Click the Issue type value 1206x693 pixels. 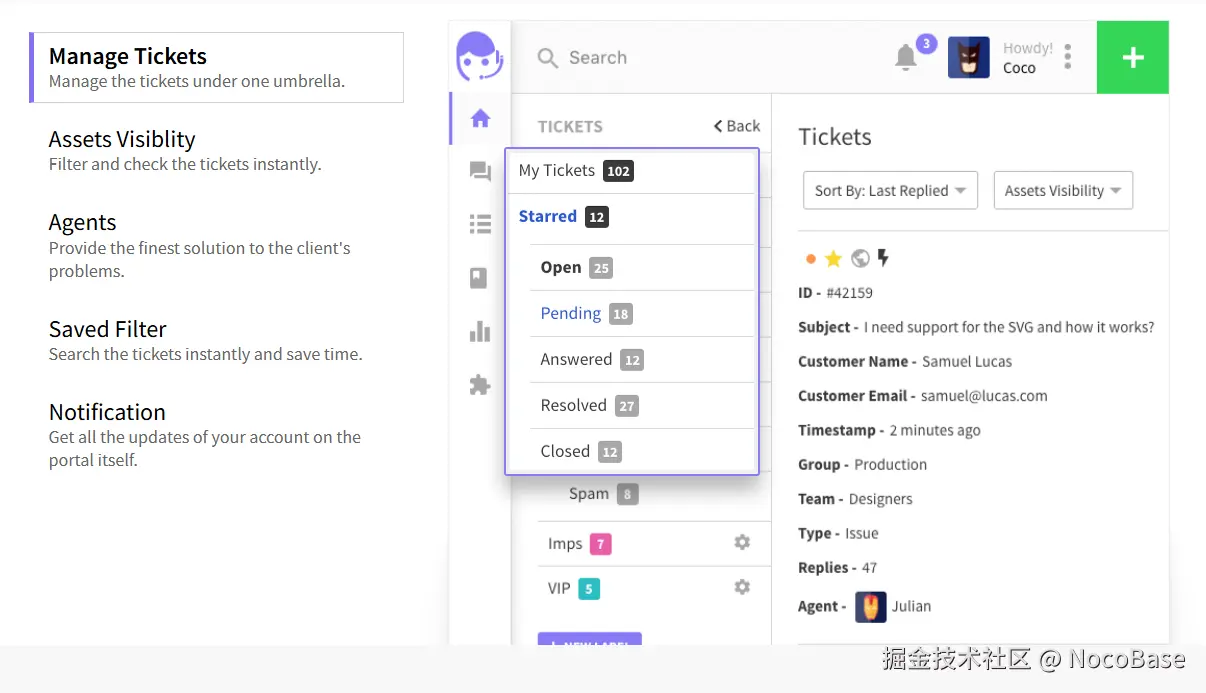pyautogui.click(x=862, y=533)
